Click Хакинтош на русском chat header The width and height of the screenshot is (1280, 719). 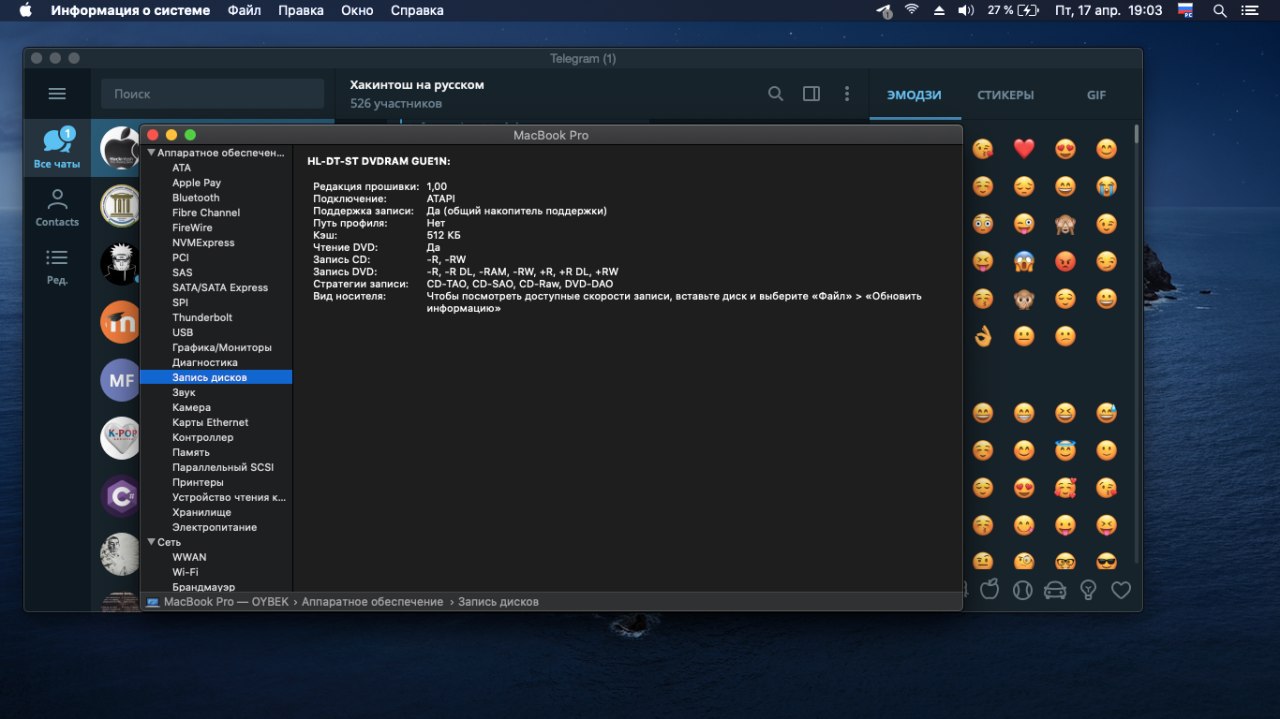[x=417, y=85]
